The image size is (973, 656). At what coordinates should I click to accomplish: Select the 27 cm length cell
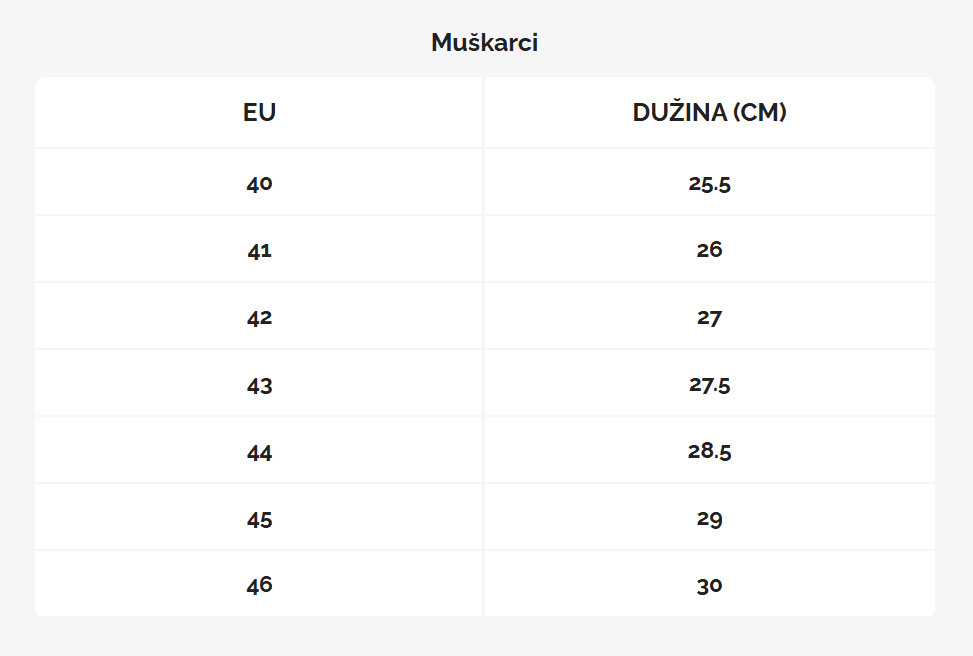(709, 318)
